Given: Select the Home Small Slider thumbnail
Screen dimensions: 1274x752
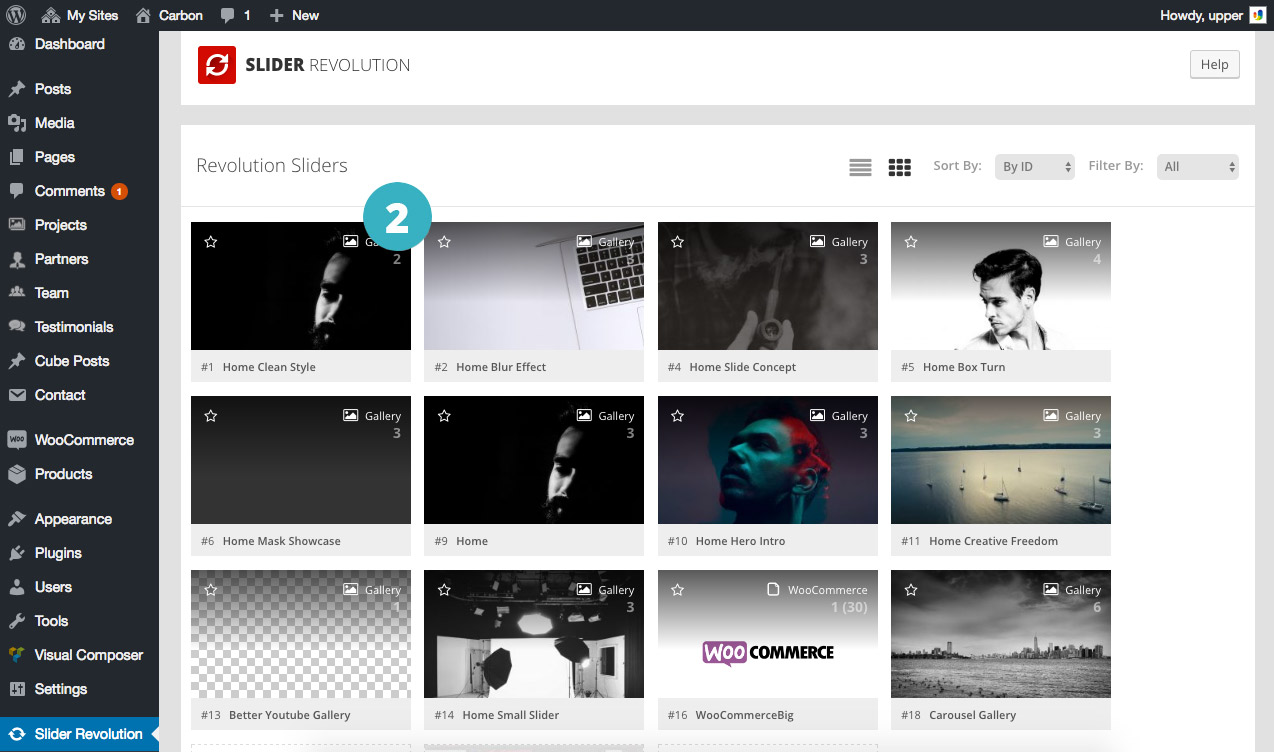Looking at the screenshot, I should coord(533,634).
